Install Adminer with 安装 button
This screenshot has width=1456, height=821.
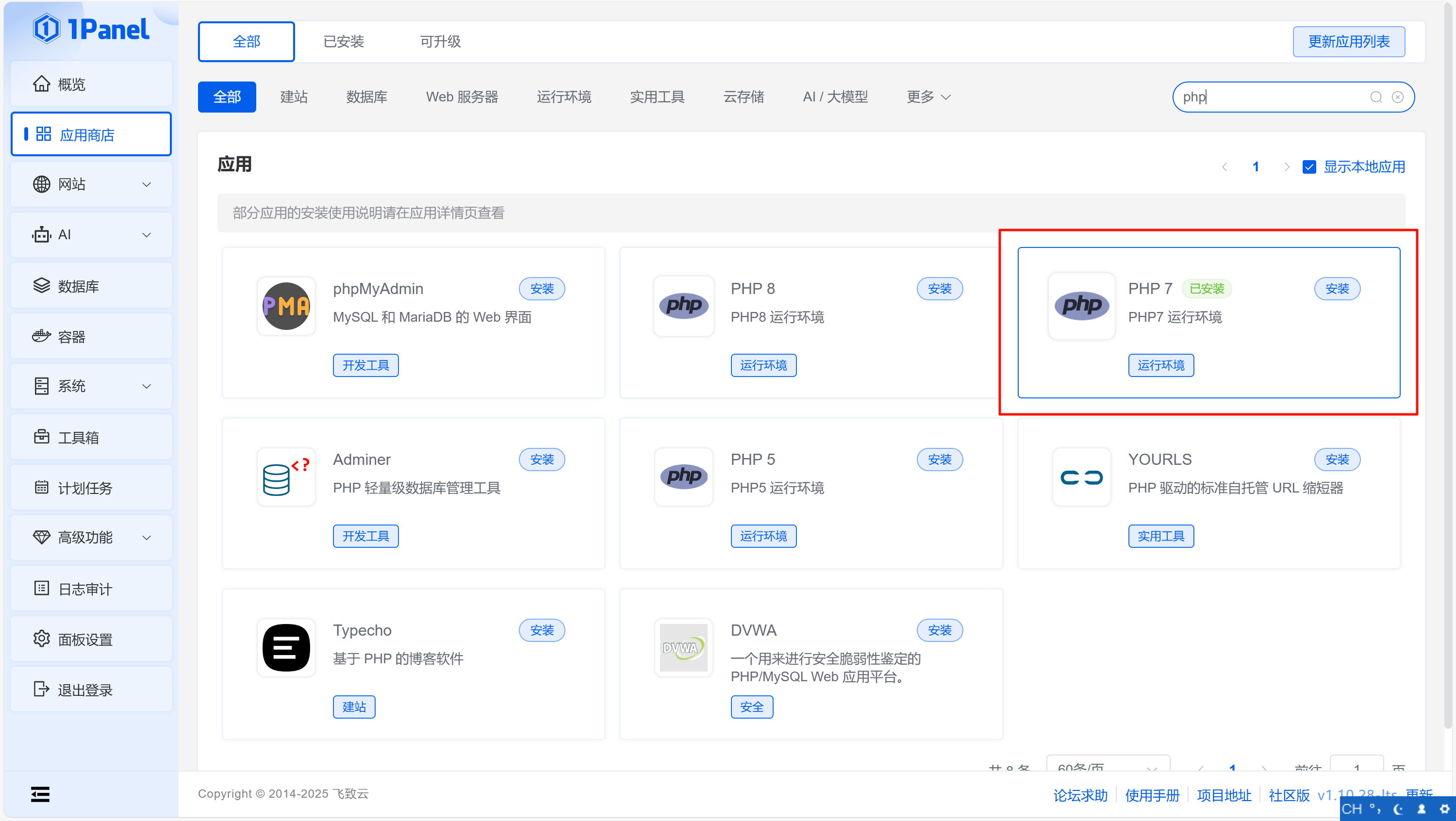tap(542, 460)
